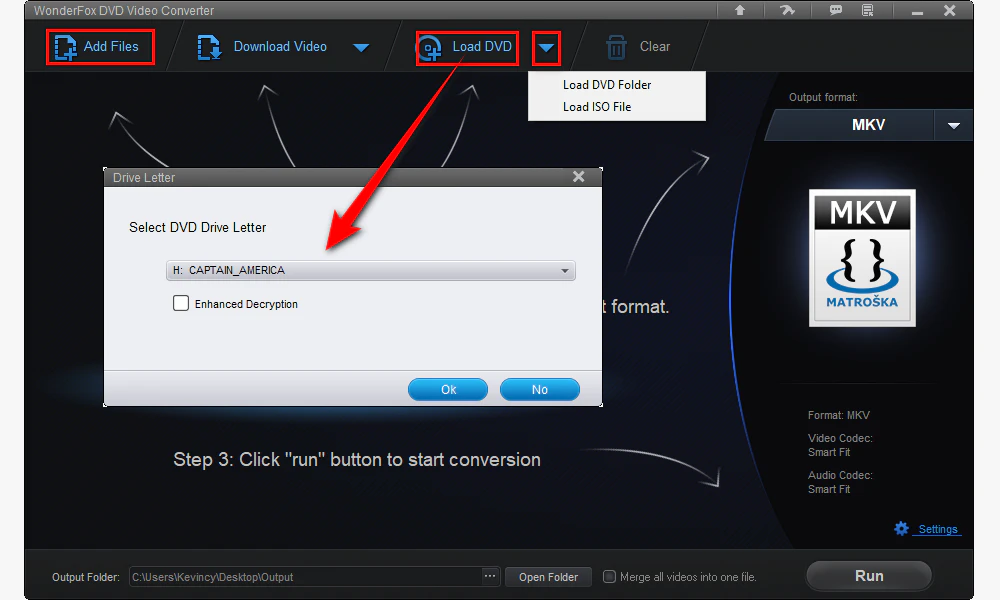This screenshot has width=1000, height=600.
Task: Click No in Drive Letter dialog
Action: (540, 390)
